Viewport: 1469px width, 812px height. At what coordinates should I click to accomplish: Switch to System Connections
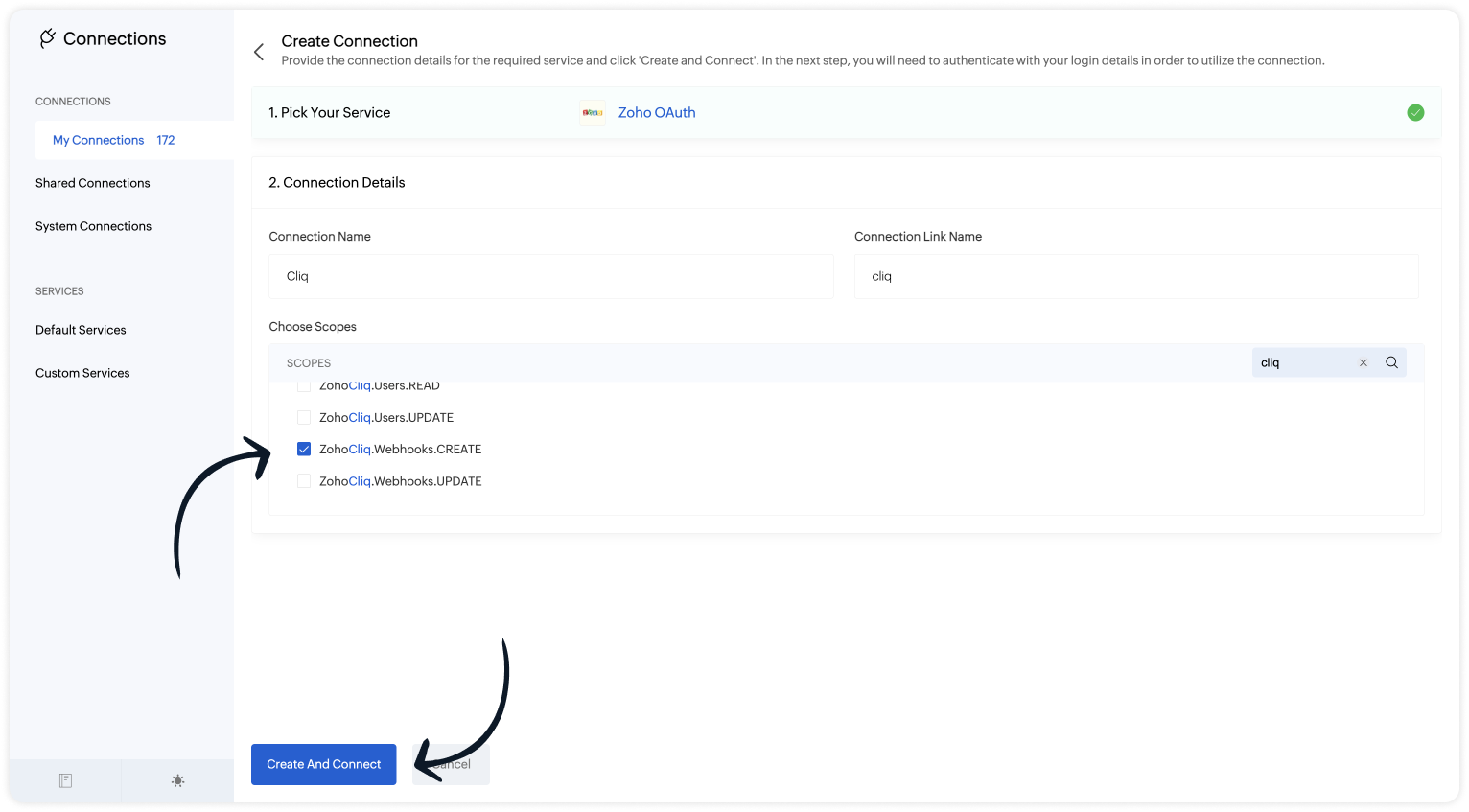click(x=93, y=225)
